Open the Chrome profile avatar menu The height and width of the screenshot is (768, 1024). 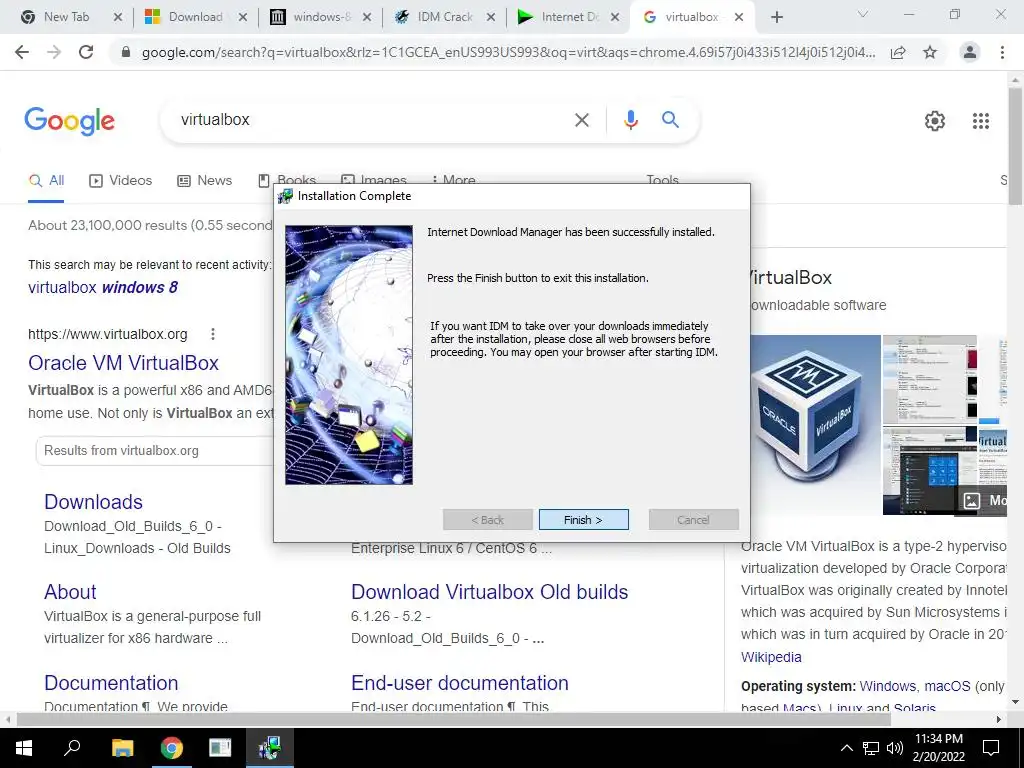click(970, 52)
